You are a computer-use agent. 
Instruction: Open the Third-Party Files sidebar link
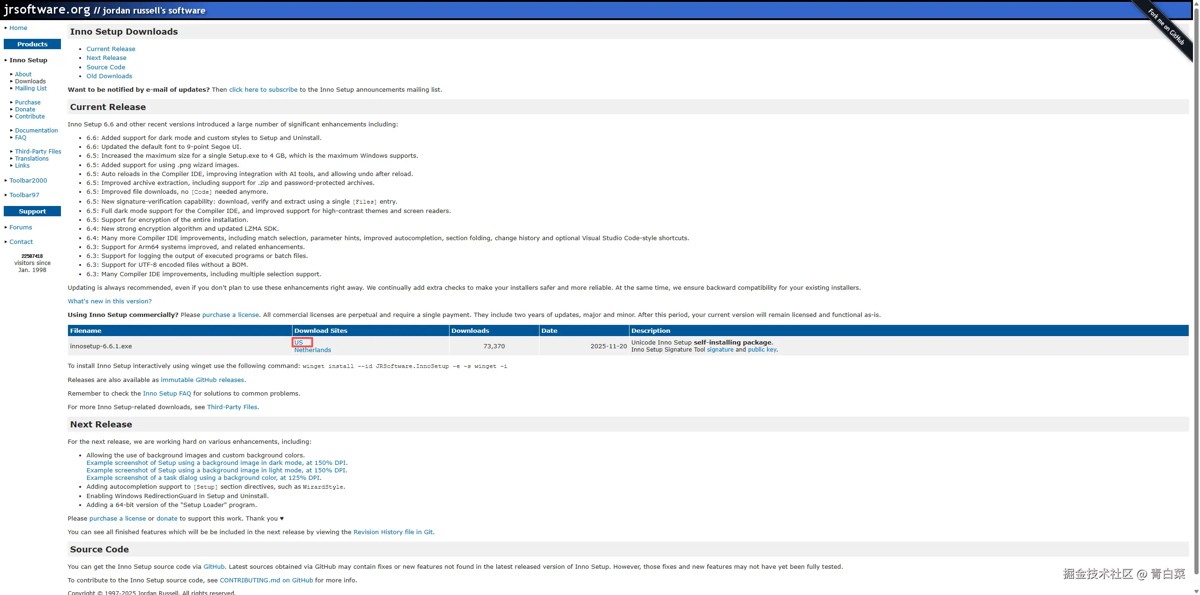pos(38,152)
